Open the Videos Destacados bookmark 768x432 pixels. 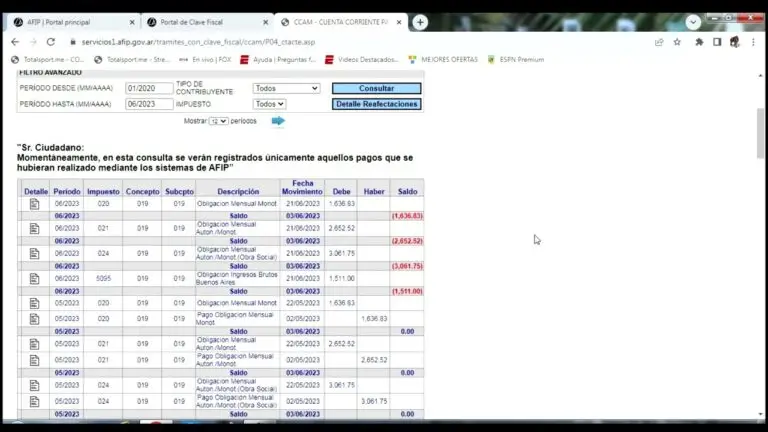pyautogui.click(x=361, y=60)
